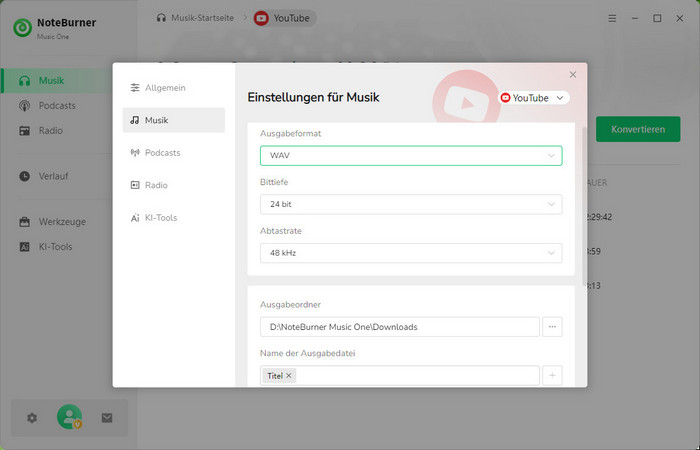The image size is (700, 450).
Task: Open the user account avatar
Action: (69, 417)
